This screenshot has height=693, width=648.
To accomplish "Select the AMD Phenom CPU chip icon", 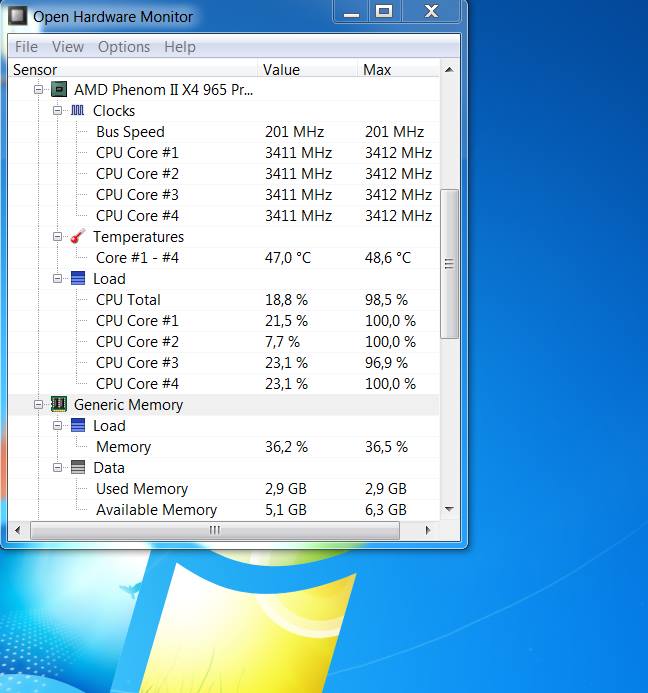I will pyautogui.click(x=59, y=89).
